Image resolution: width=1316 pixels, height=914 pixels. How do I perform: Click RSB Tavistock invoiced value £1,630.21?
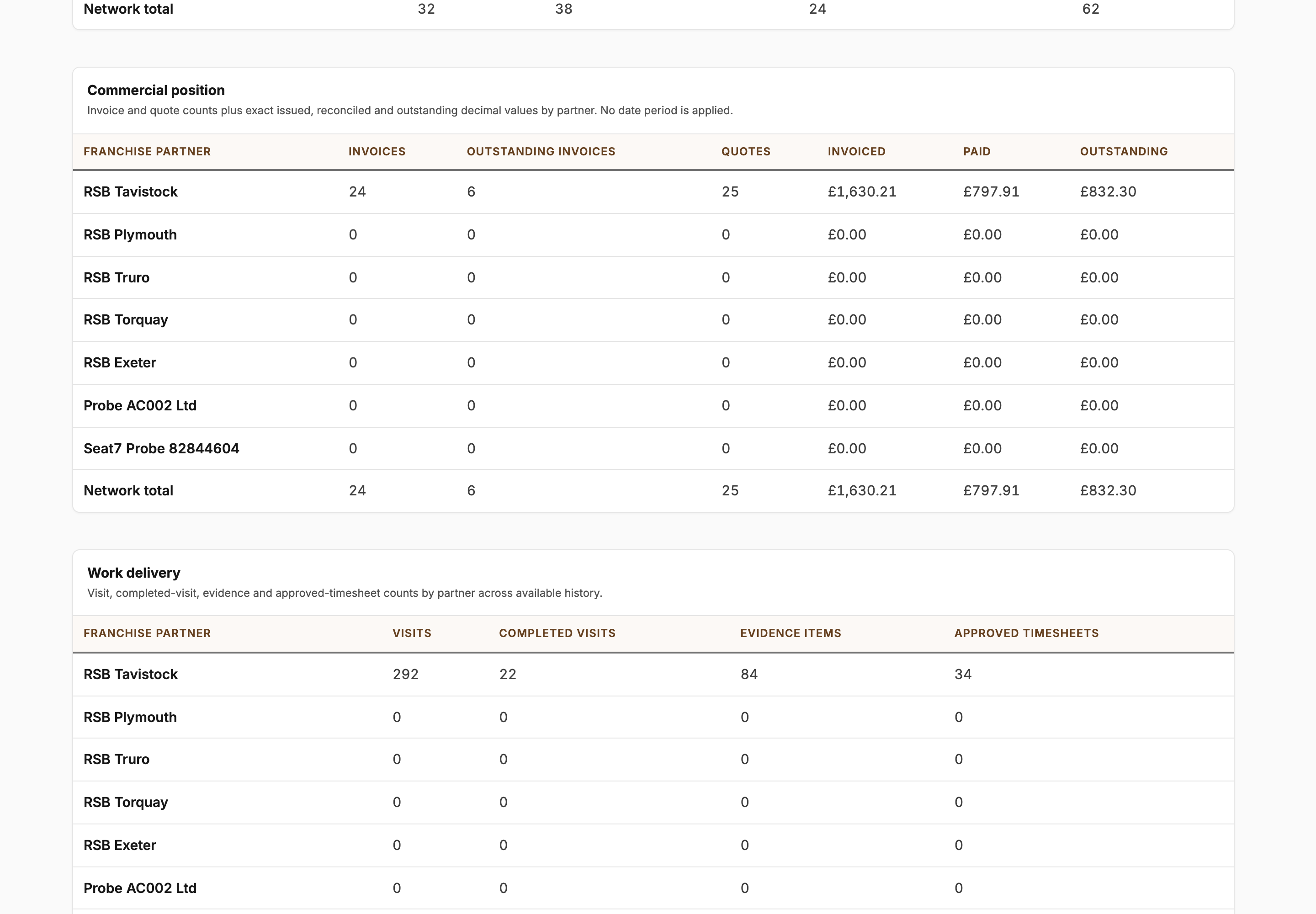pyautogui.click(x=862, y=192)
